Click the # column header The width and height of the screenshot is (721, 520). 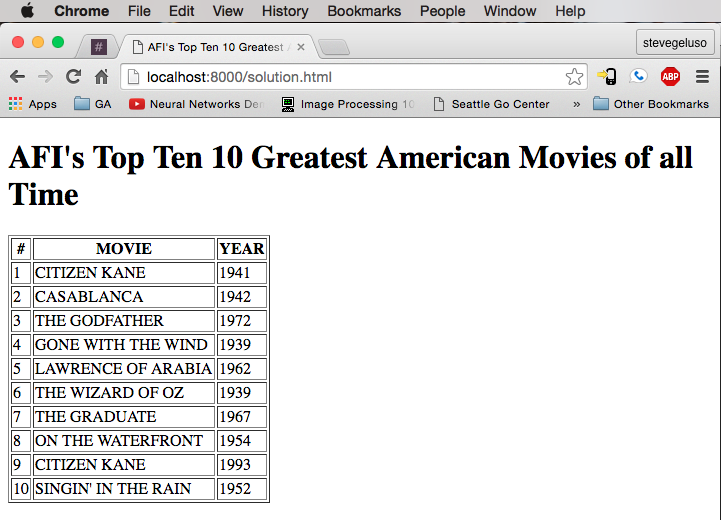point(21,248)
